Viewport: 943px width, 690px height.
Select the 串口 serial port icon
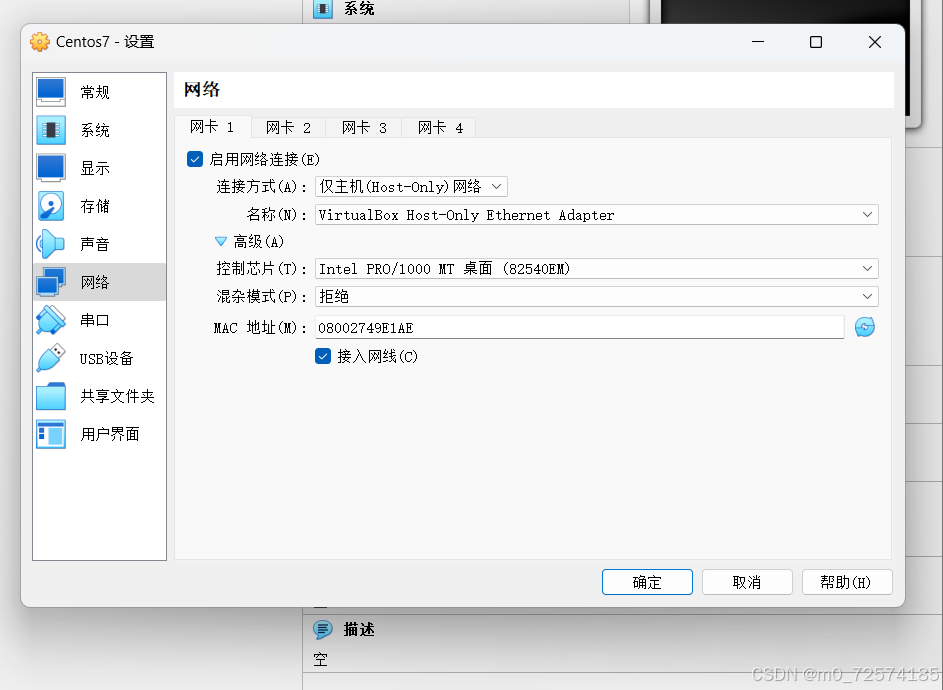coord(51,319)
